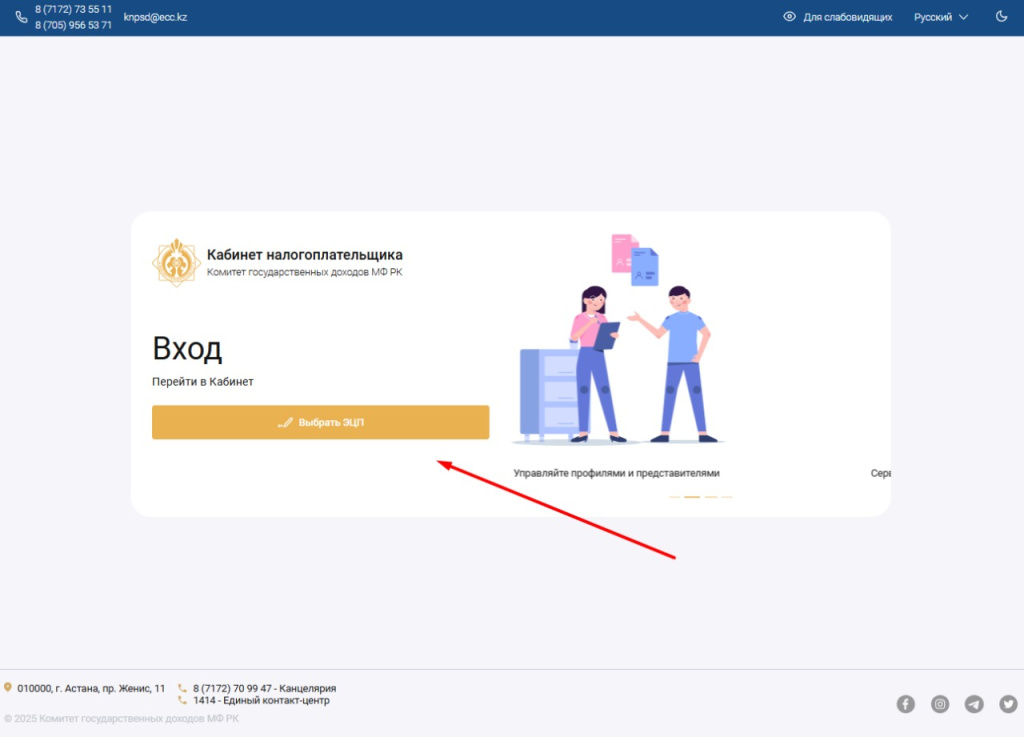Select the second carousel slide indicator
The height and width of the screenshot is (737, 1024).
point(692,497)
